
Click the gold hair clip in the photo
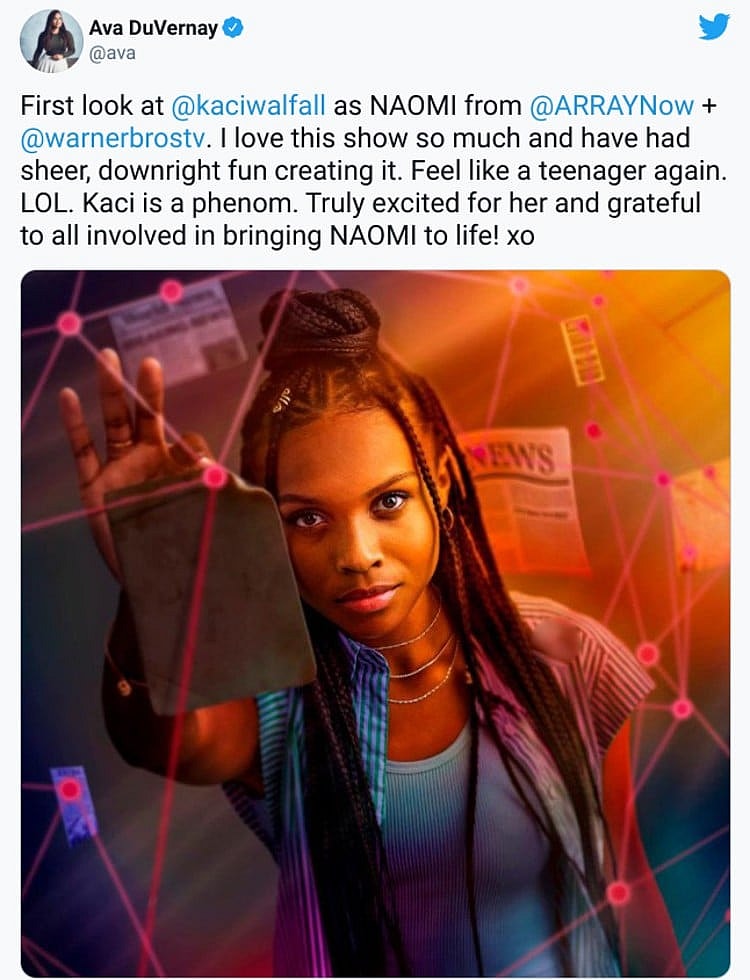[281, 399]
